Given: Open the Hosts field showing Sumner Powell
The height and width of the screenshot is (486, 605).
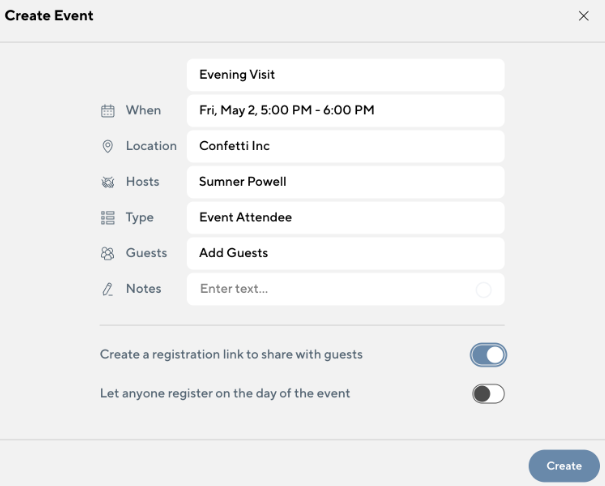Looking at the screenshot, I should 345,182.
